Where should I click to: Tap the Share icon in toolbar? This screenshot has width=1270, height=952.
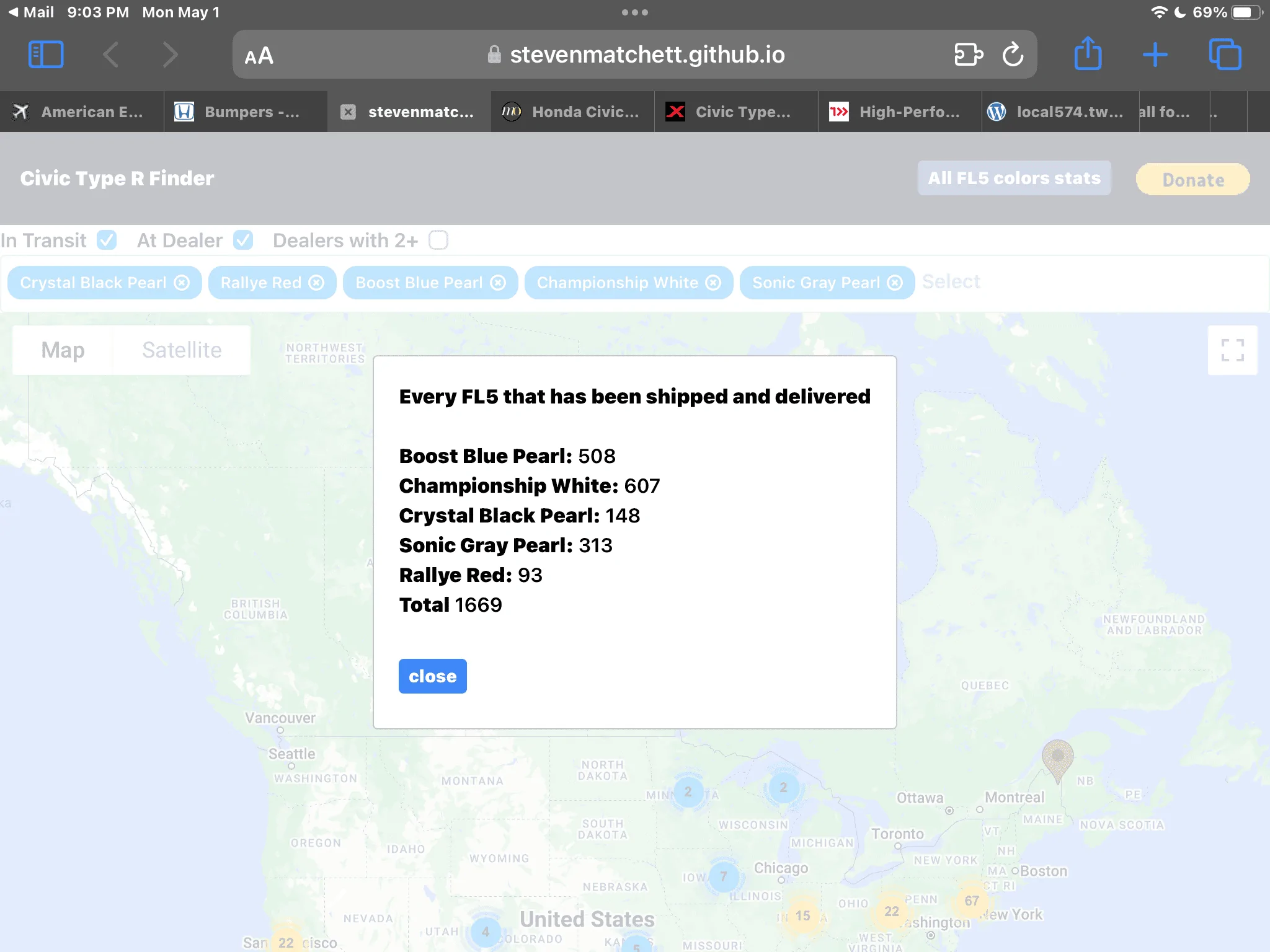1088,53
